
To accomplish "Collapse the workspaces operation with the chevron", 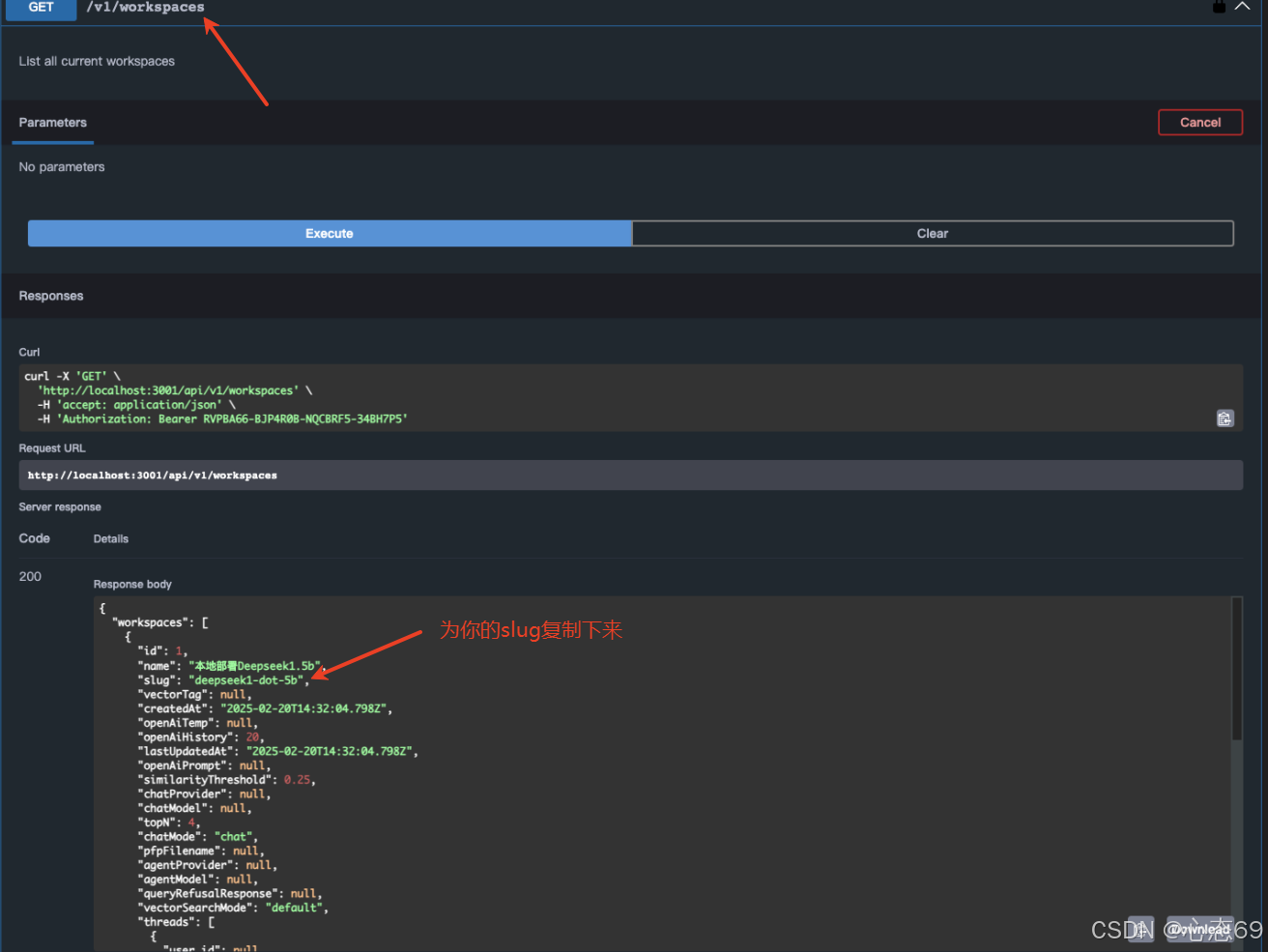I will pyautogui.click(x=1244, y=6).
